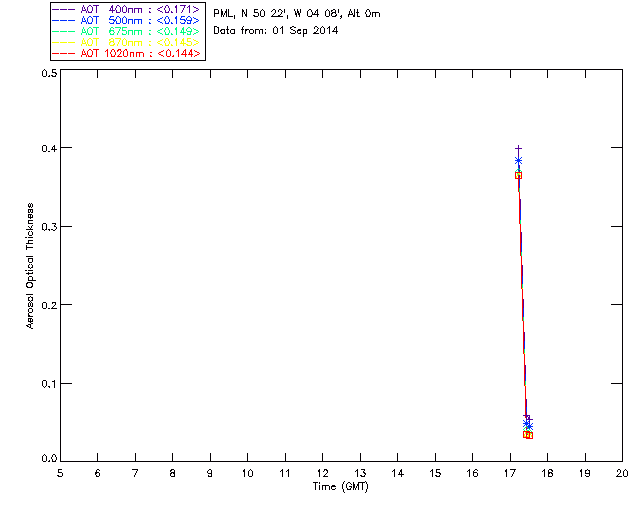Click the y-axis tick label 0.0

(x=49, y=459)
